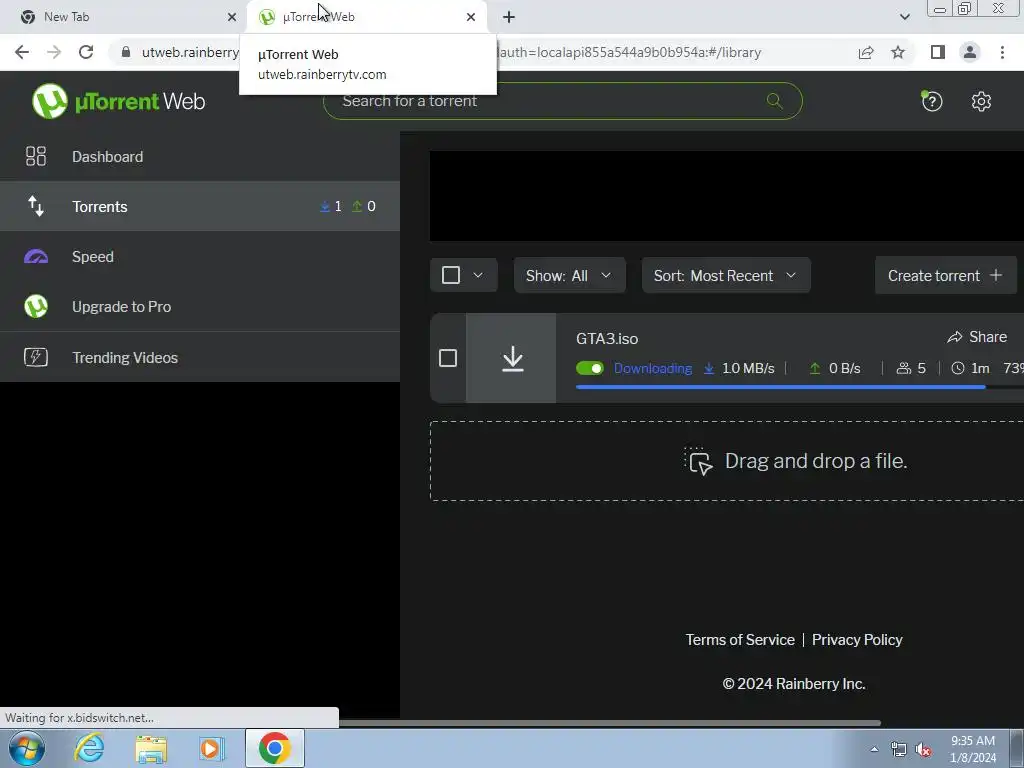Switch to the New Tab browser tab
This screenshot has width=1024, height=768.
point(124,17)
